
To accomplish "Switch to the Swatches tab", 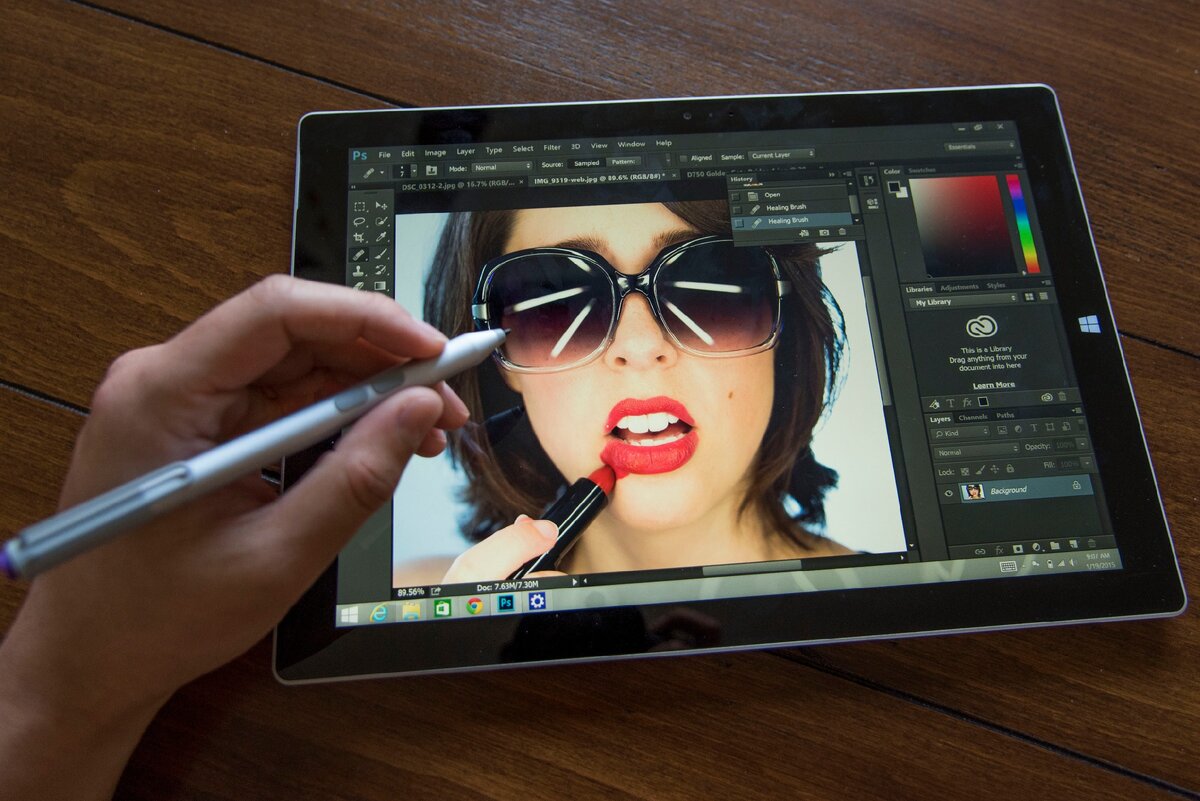I will tap(922, 170).
